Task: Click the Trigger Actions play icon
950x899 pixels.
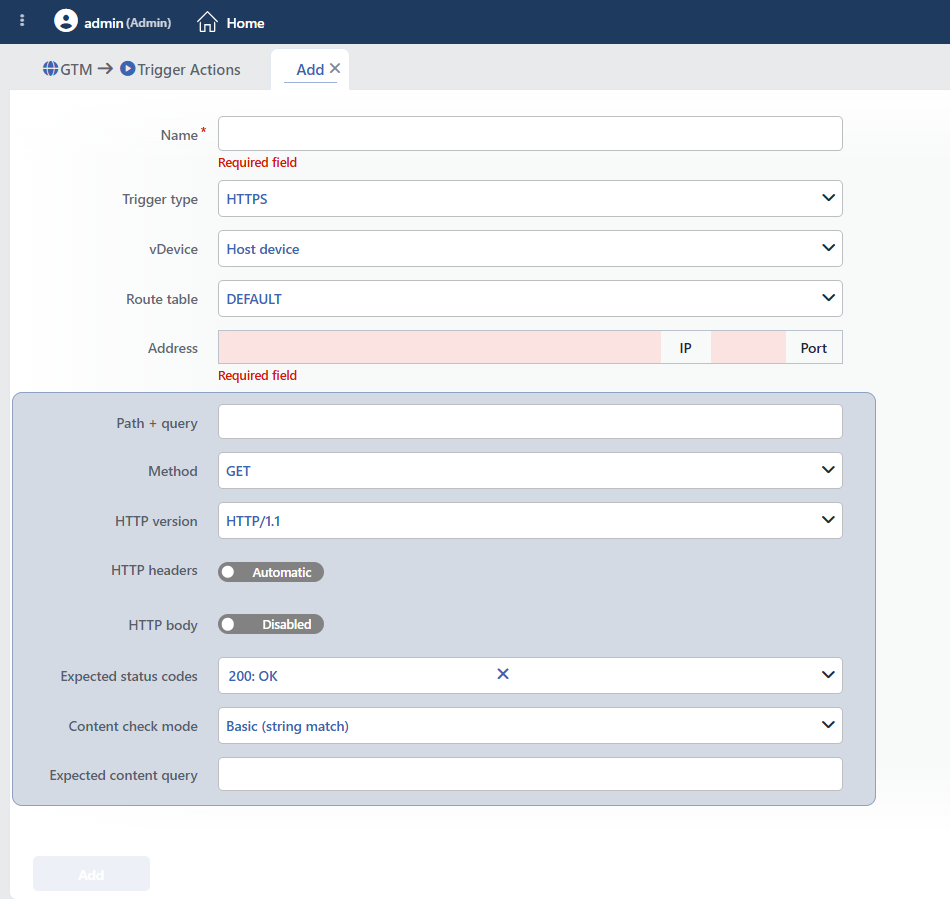Action: [x=128, y=69]
